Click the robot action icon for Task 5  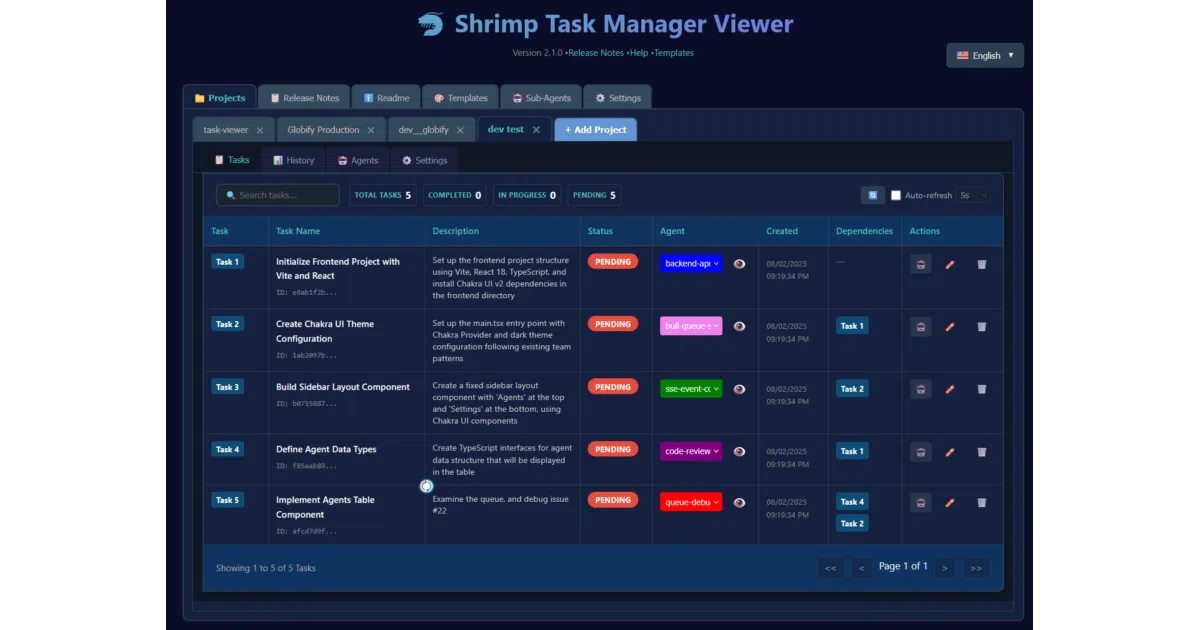pos(921,502)
